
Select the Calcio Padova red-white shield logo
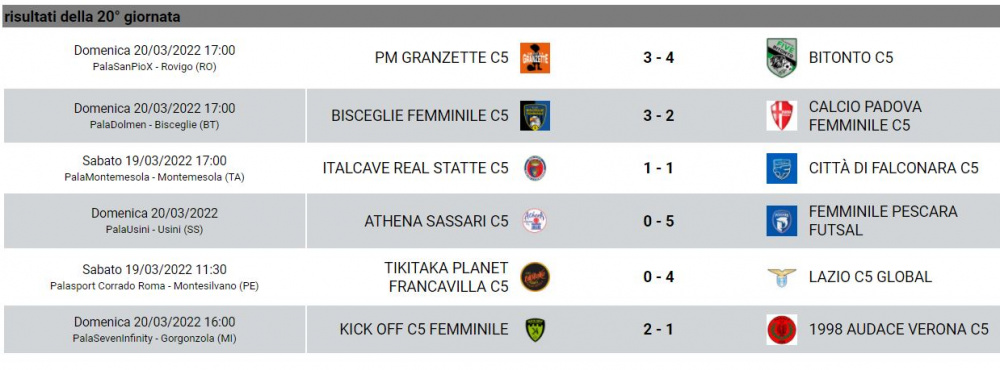click(x=781, y=116)
